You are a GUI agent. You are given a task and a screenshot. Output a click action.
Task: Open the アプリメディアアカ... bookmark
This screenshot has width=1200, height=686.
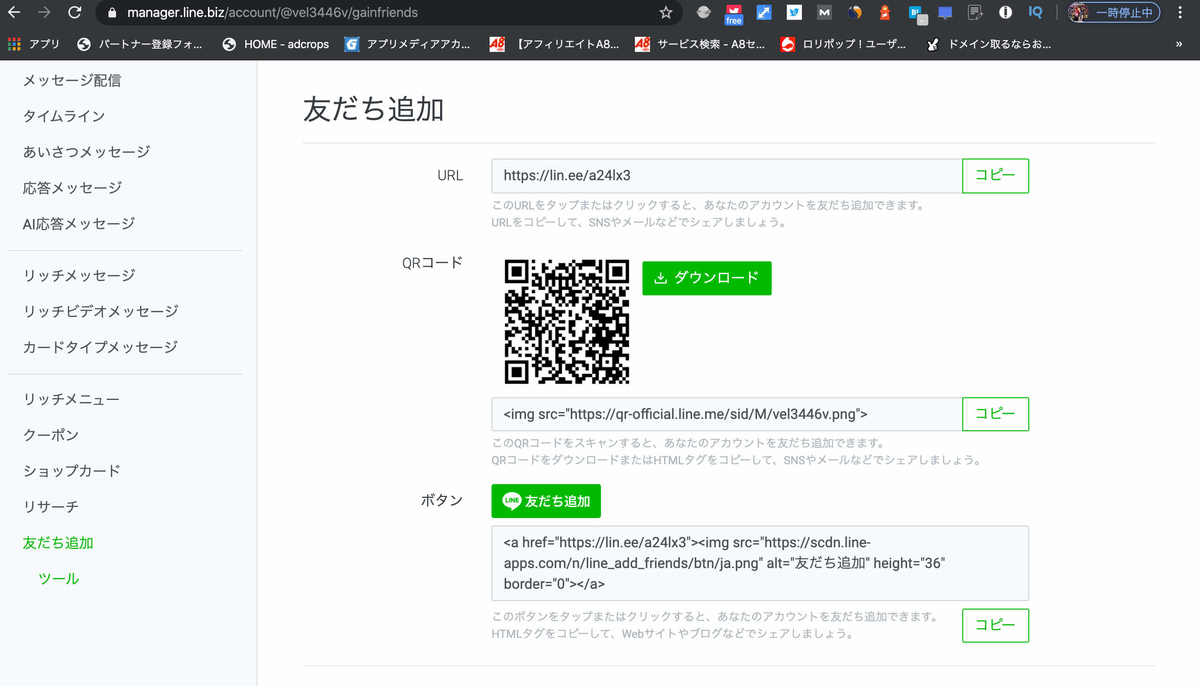coord(409,44)
